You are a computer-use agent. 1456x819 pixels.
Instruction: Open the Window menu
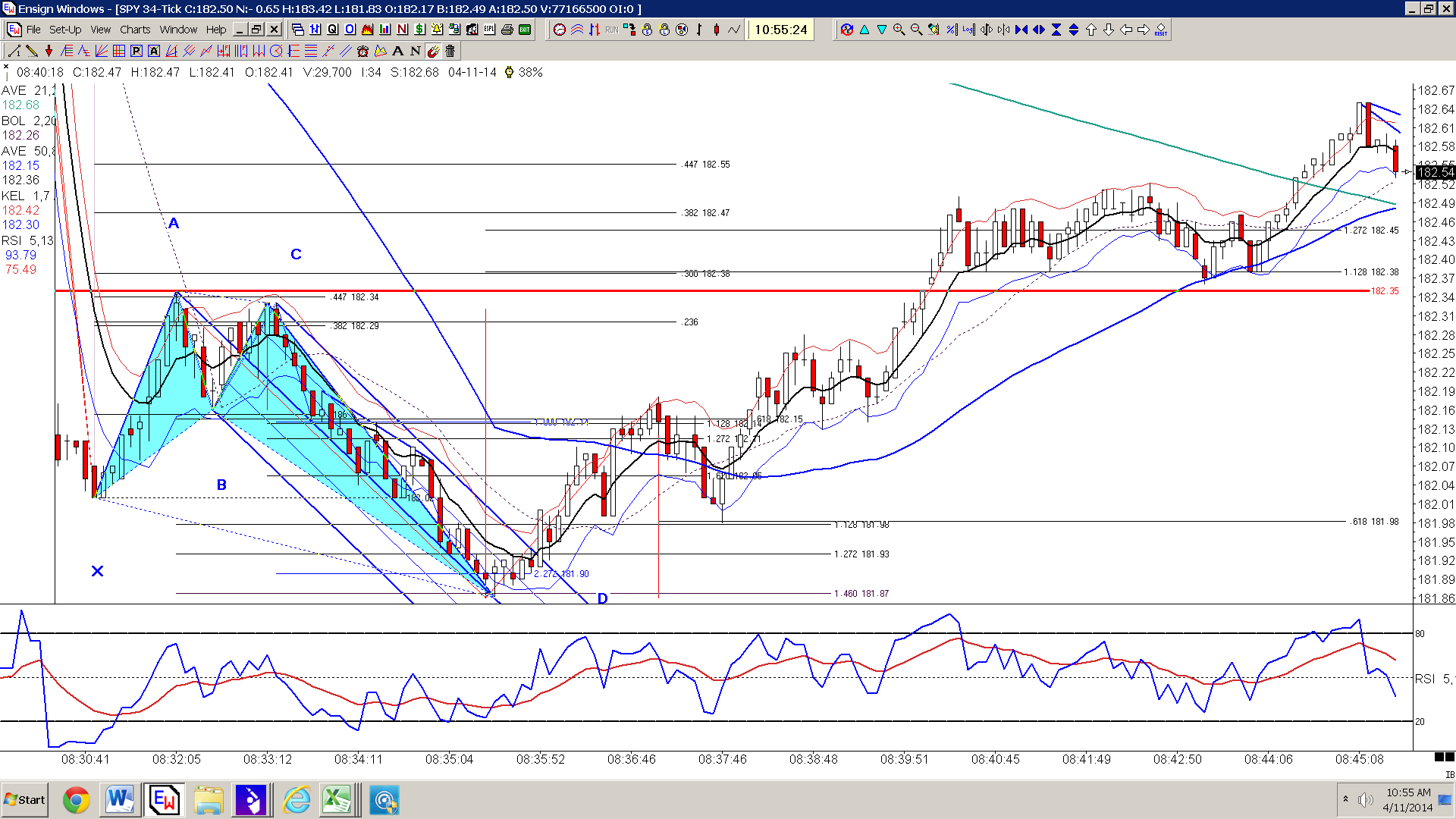[178, 30]
